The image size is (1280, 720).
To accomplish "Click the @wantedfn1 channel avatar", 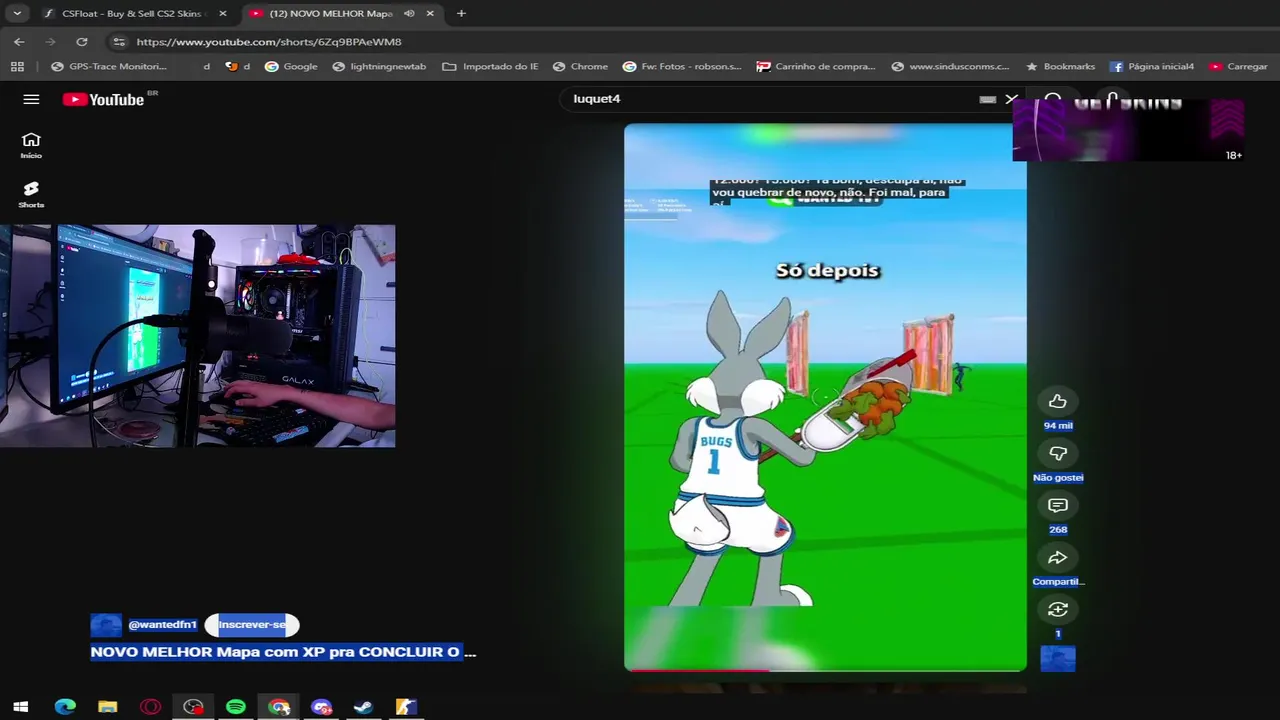I will (x=106, y=625).
